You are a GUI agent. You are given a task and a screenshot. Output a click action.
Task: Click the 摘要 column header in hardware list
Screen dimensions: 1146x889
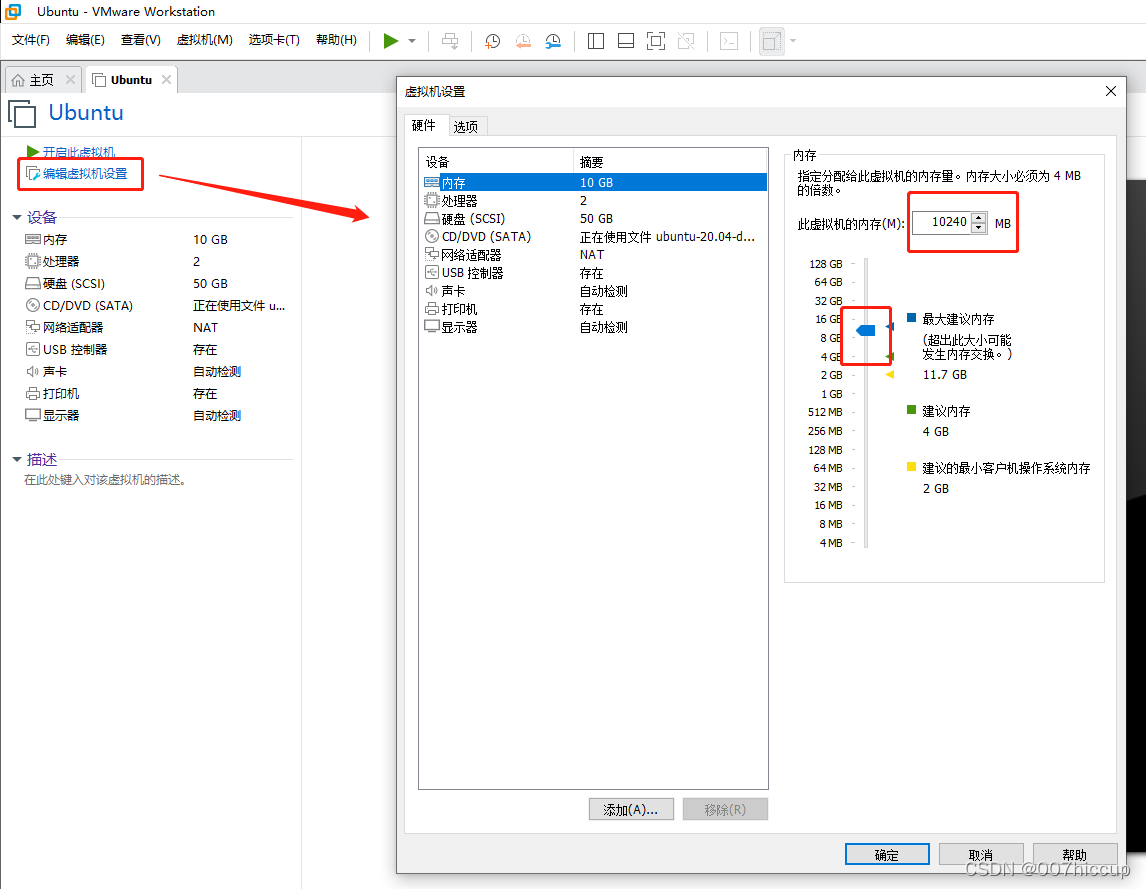[670, 162]
